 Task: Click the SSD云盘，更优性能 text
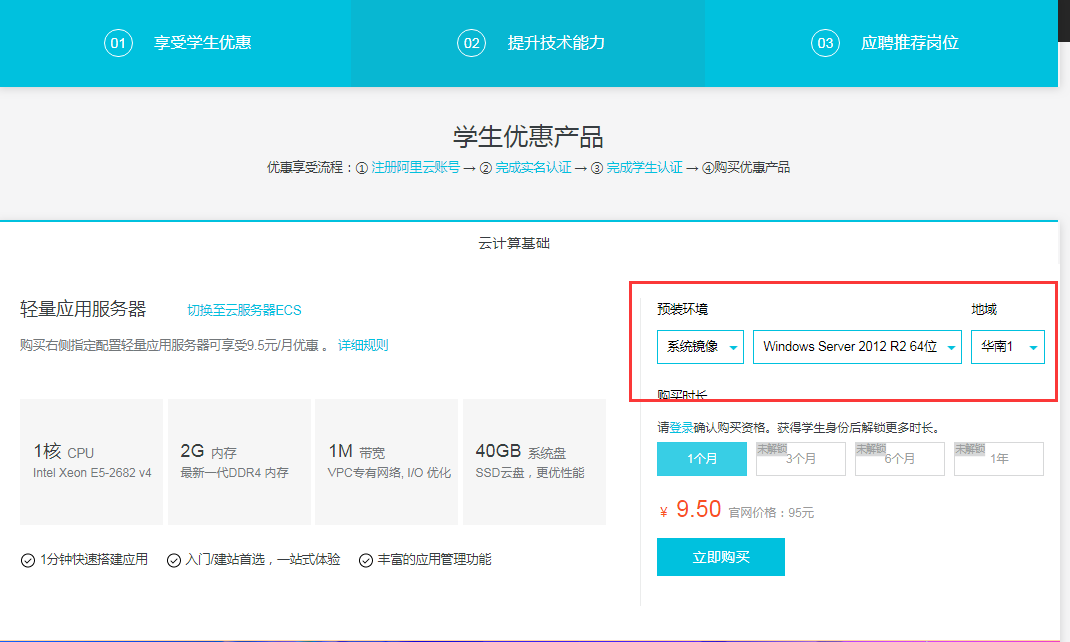point(530,473)
